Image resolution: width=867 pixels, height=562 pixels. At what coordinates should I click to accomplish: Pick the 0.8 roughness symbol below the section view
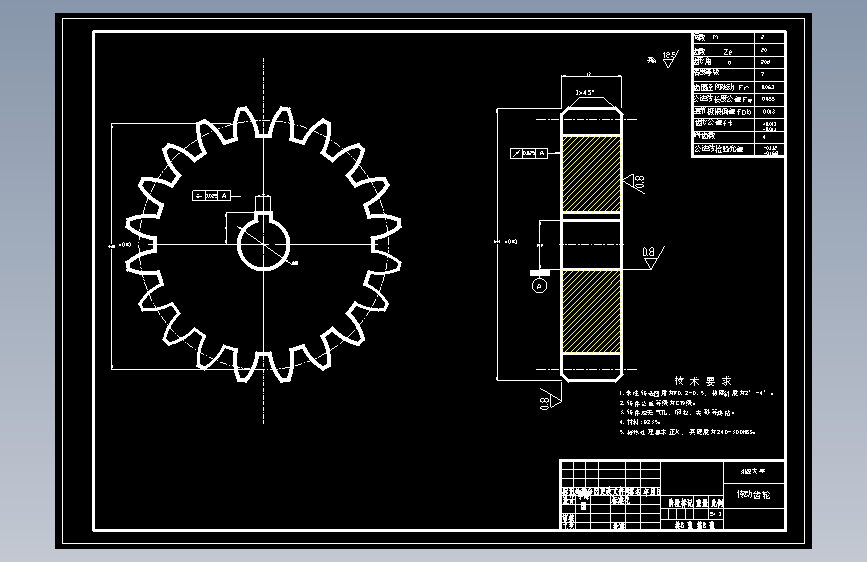tap(551, 398)
